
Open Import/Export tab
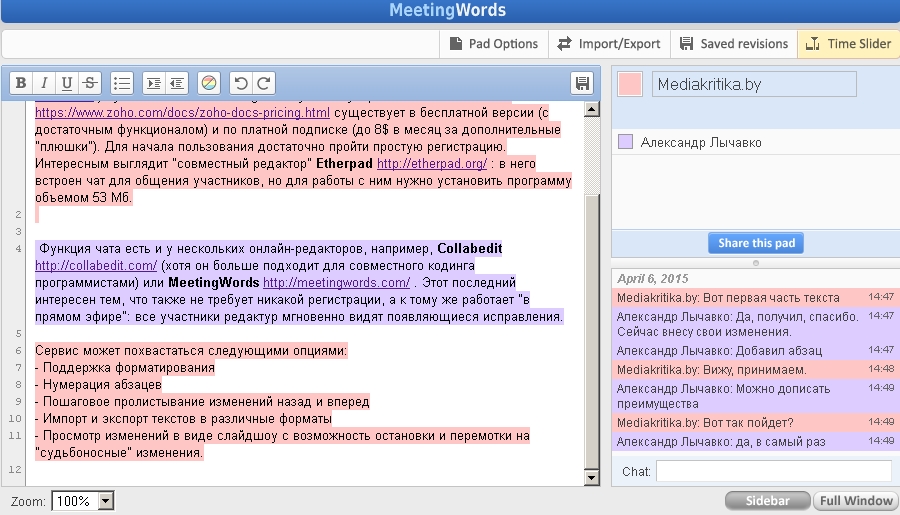610,44
